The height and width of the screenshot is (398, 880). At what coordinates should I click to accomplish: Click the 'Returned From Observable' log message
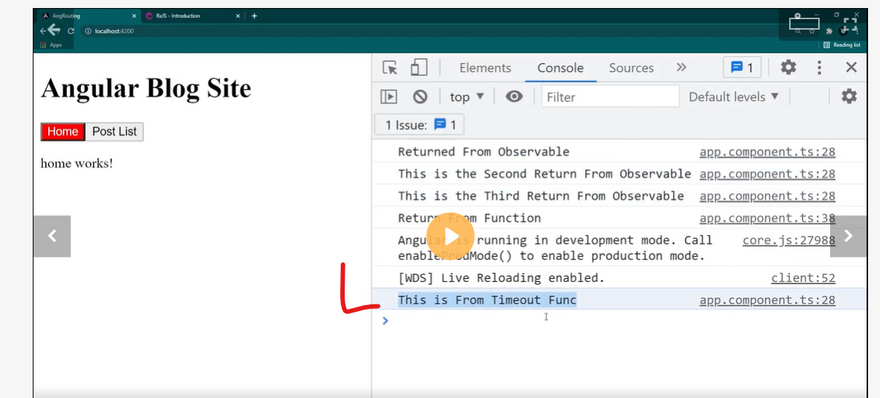pyautogui.click(x=484, y=152)
